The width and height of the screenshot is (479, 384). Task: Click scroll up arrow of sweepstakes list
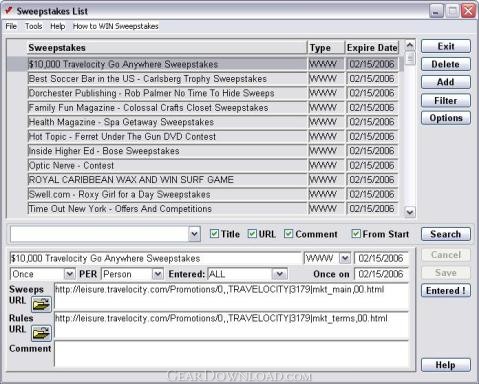pyautogui.click(x=410, y=45)
